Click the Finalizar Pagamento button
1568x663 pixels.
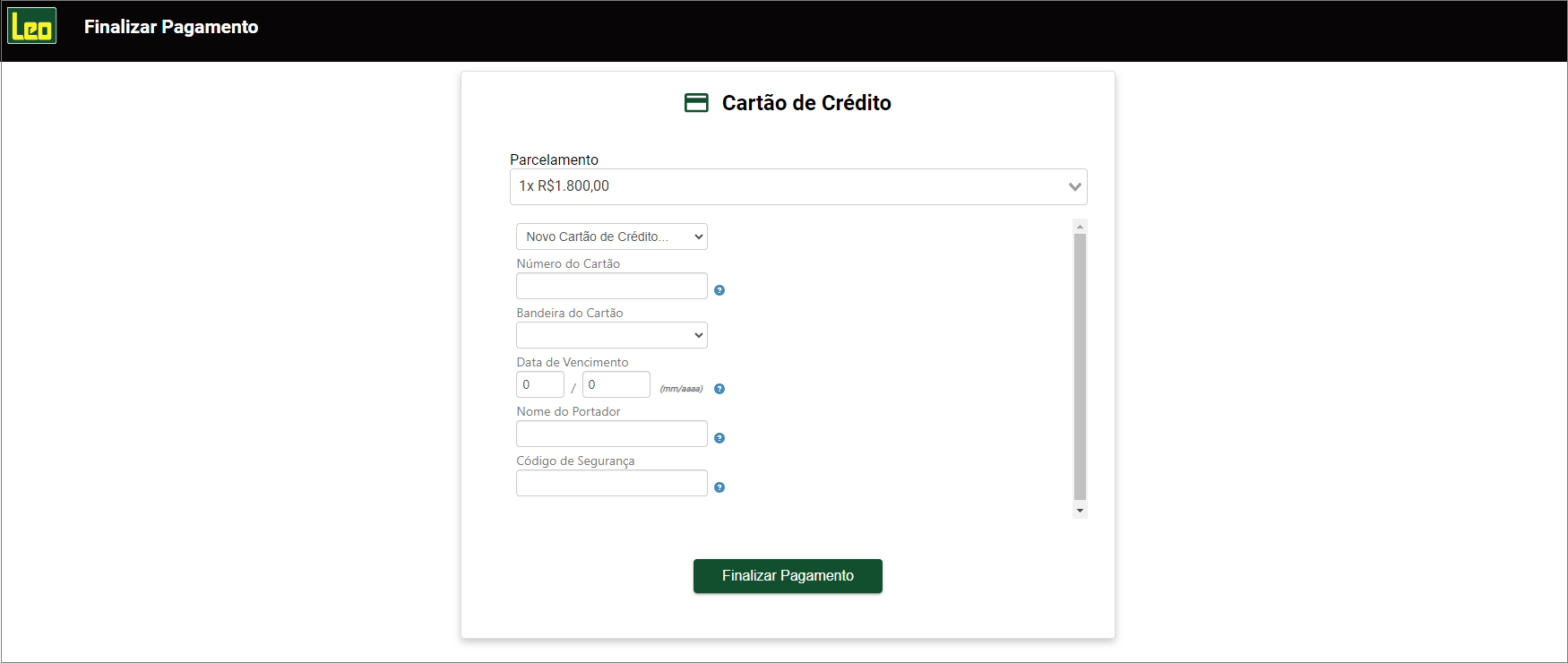click(788, 576)
